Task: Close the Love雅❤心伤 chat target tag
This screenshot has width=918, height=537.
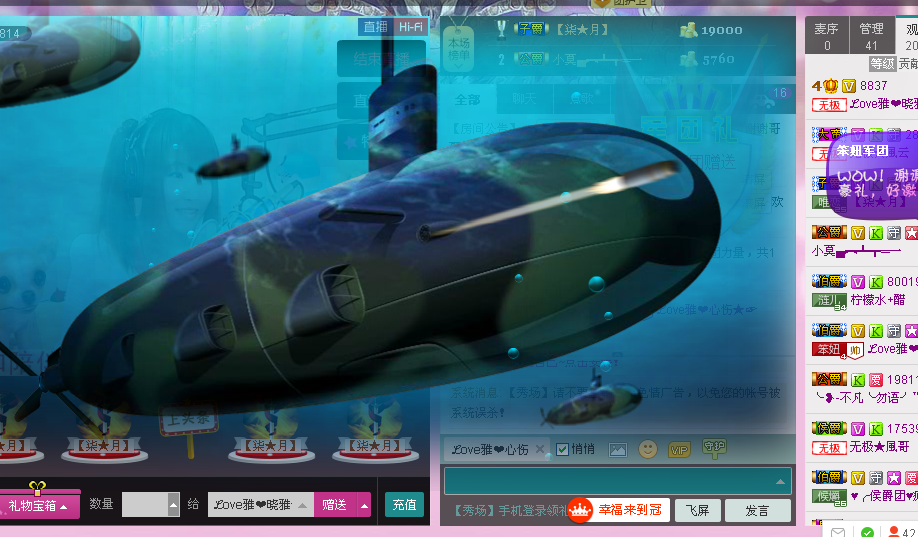Action: pos(540,449)
